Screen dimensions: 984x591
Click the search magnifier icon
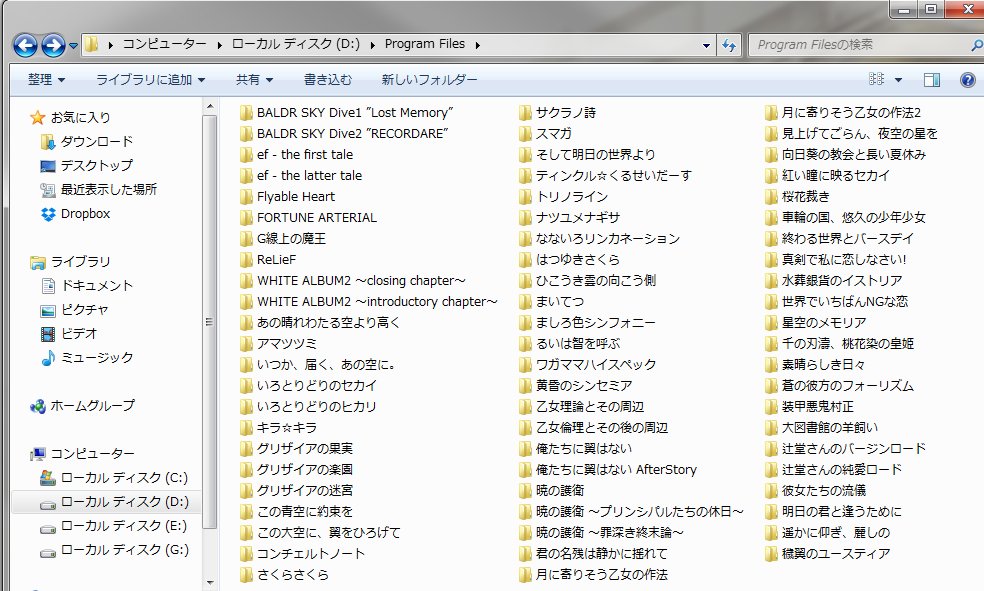[976, 45]
